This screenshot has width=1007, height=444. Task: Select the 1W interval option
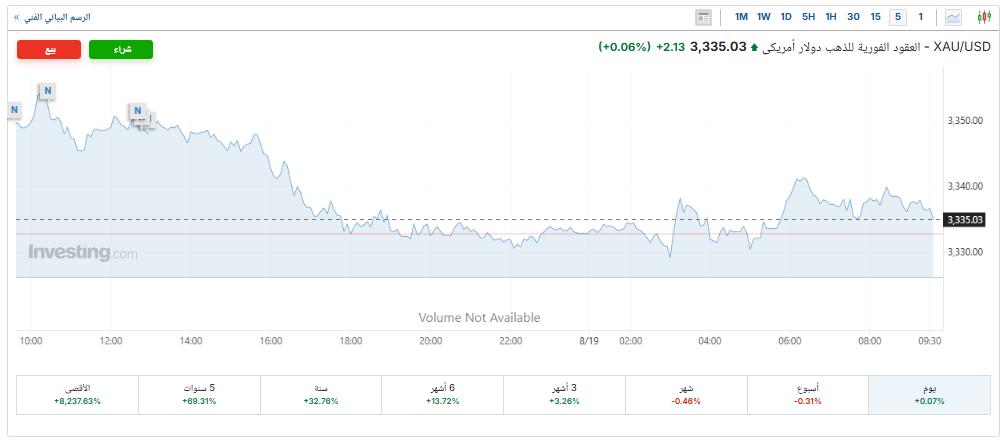pos(764,17)
